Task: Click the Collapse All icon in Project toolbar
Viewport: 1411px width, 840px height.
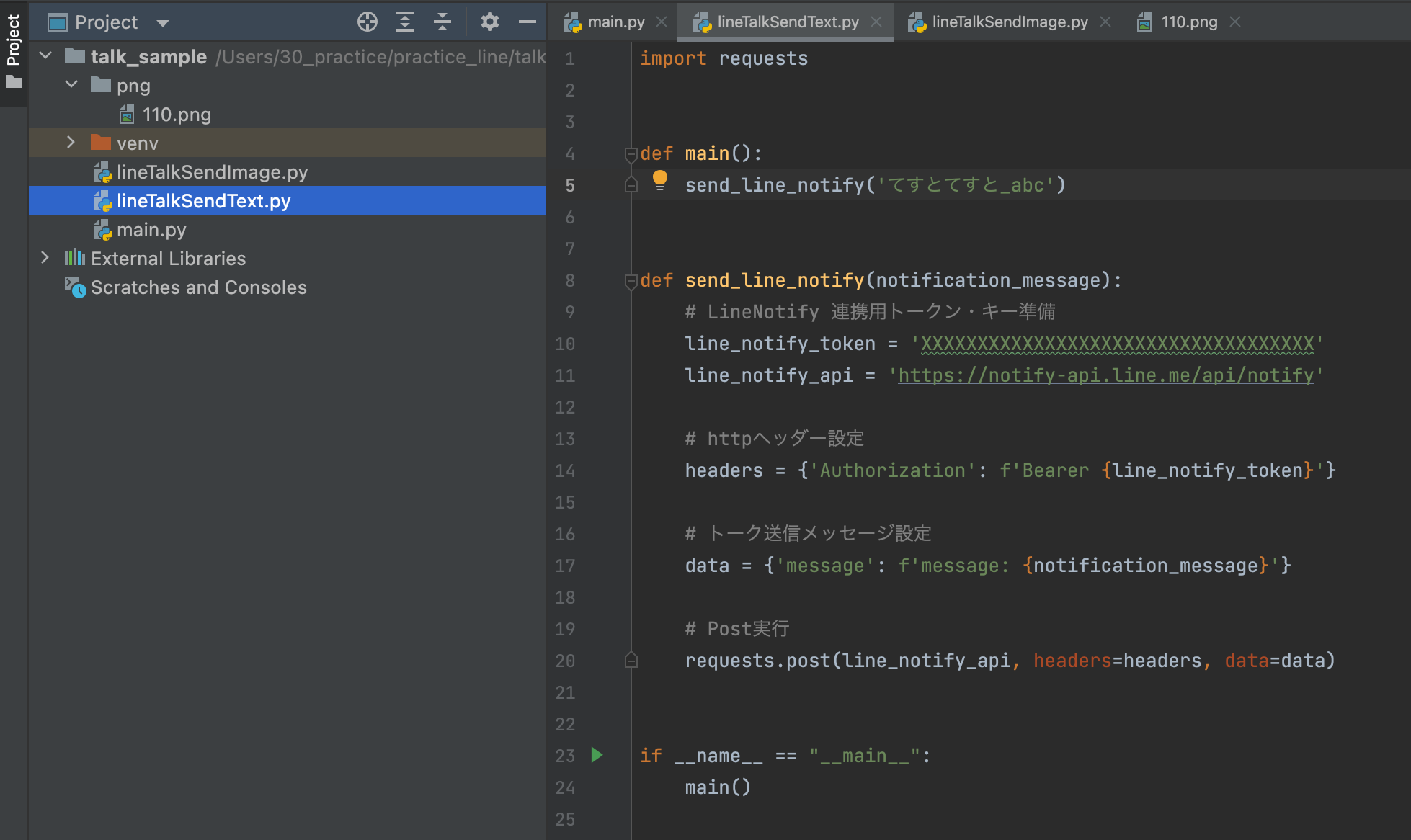Action: tap(442, 22)
